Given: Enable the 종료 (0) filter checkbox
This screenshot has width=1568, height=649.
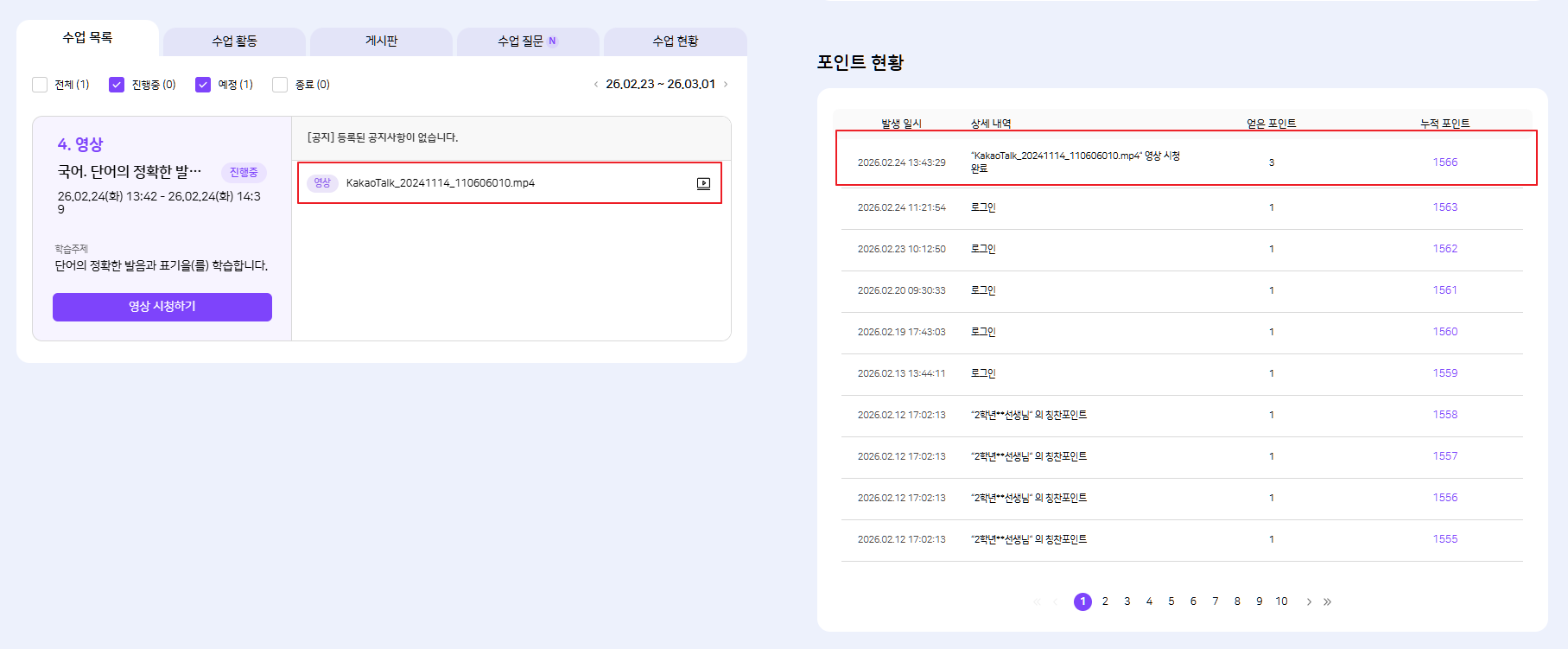Looking at the screenshot, I should pyautogui.click(x=280, y=85).
